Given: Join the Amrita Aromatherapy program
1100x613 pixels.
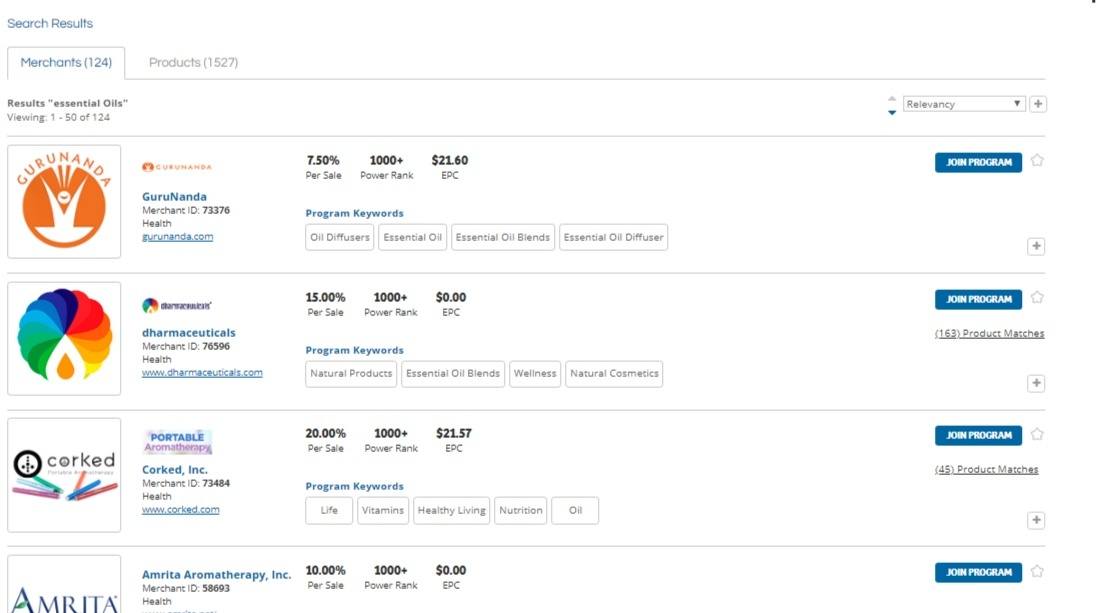Looking at the screenshot, I should 978,572.
